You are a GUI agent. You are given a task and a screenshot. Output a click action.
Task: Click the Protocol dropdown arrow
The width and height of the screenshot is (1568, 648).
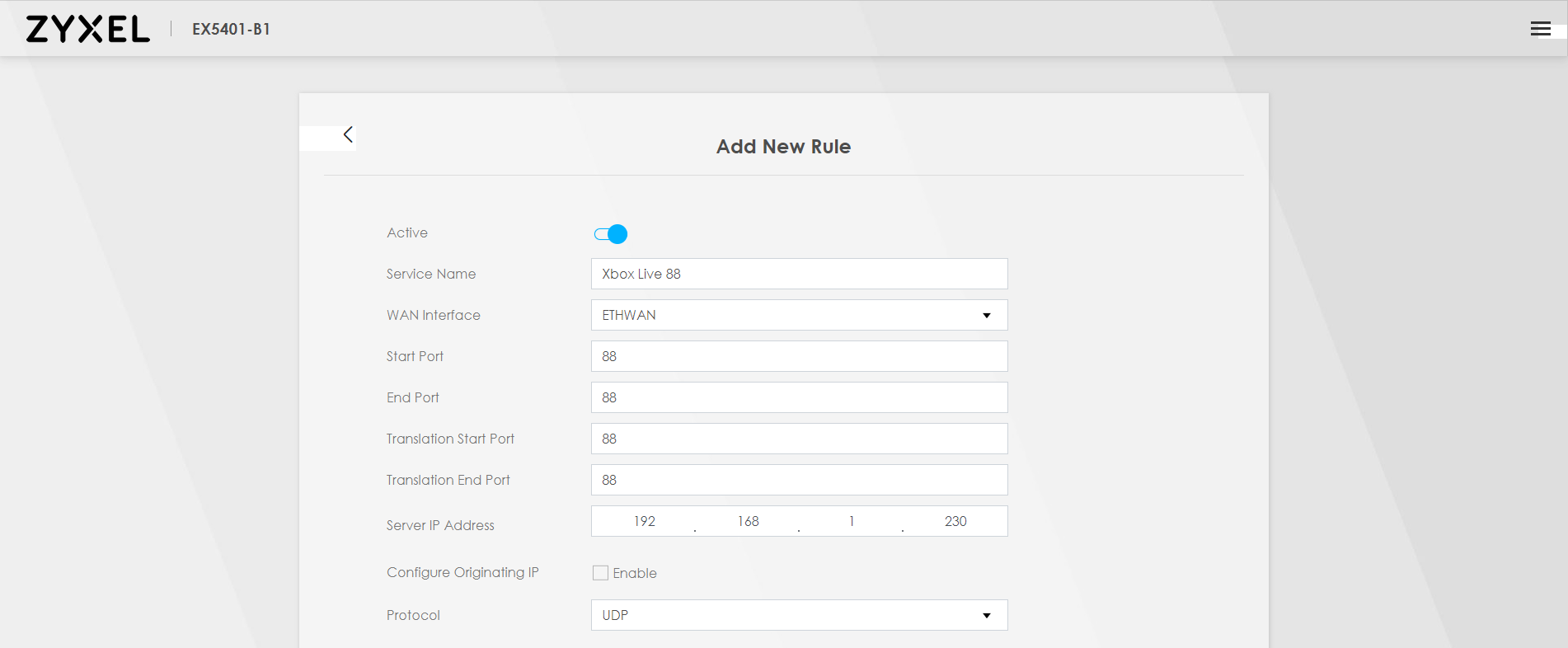986,616
